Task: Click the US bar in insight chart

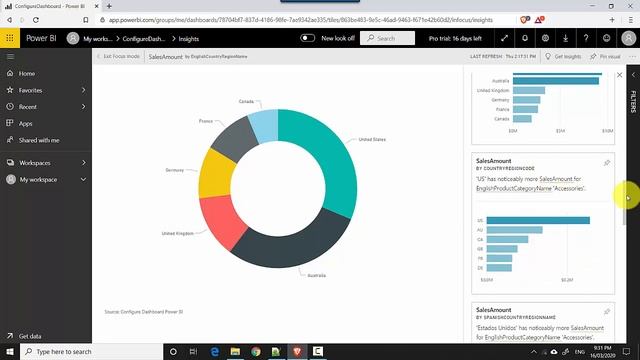Action: coord(538,220)
